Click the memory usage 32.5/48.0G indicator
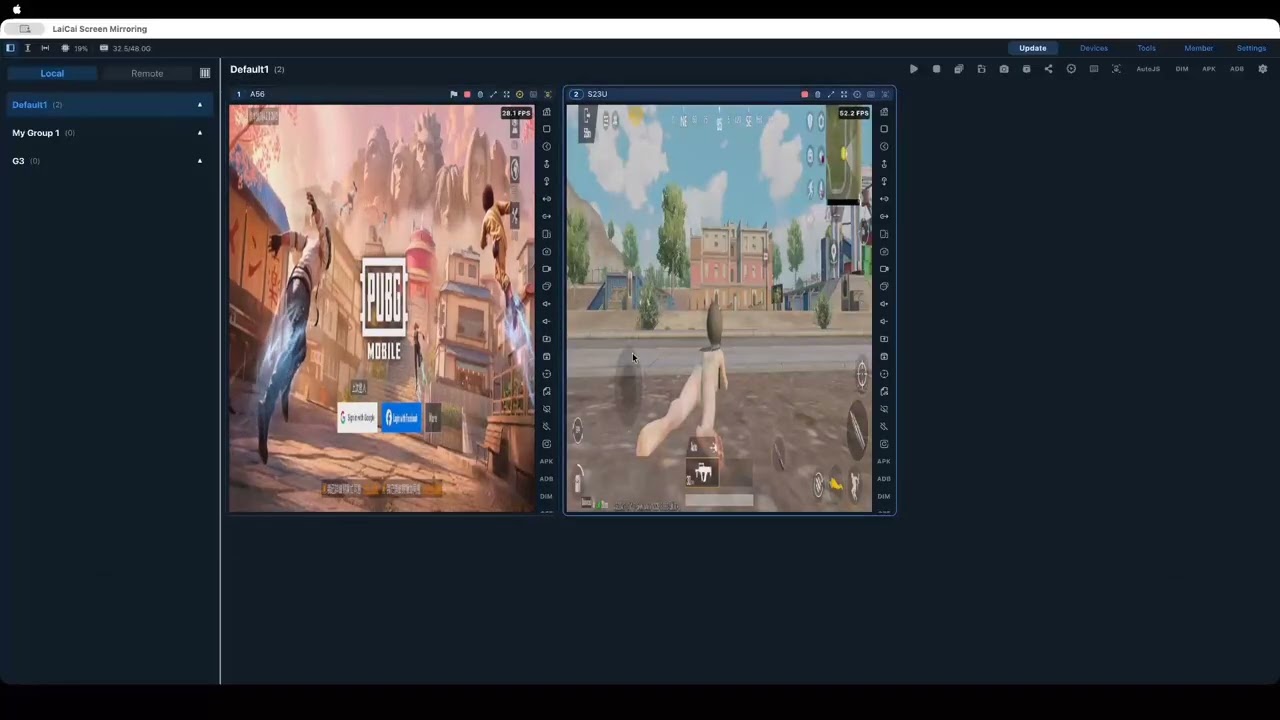1280x720 pixels. [x=125, y=48]
